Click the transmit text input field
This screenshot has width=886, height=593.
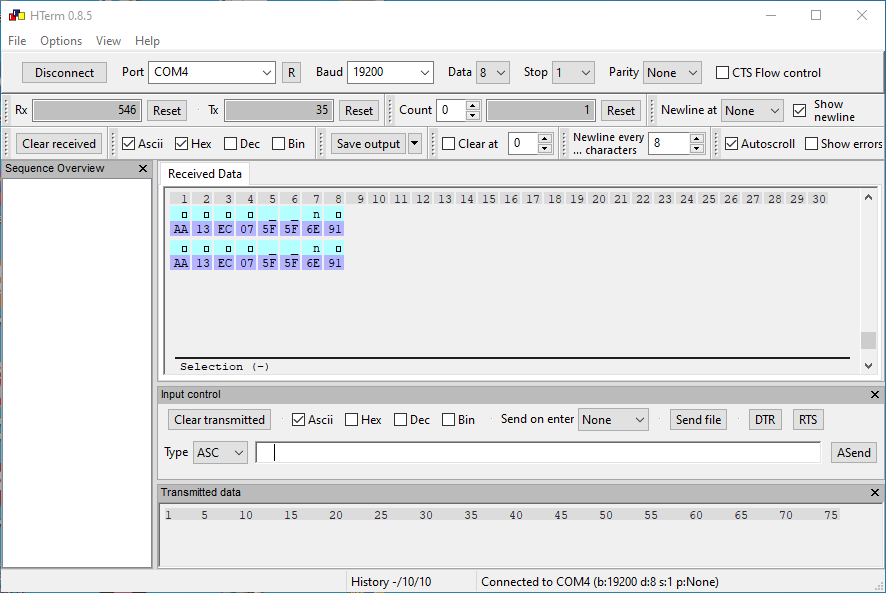click(538, 453)
